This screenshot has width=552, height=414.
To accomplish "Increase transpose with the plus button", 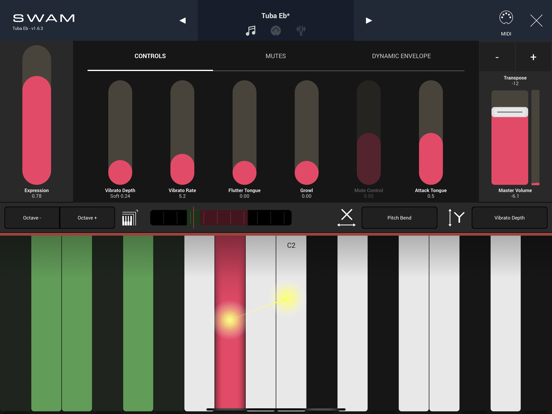I will 533,57.
